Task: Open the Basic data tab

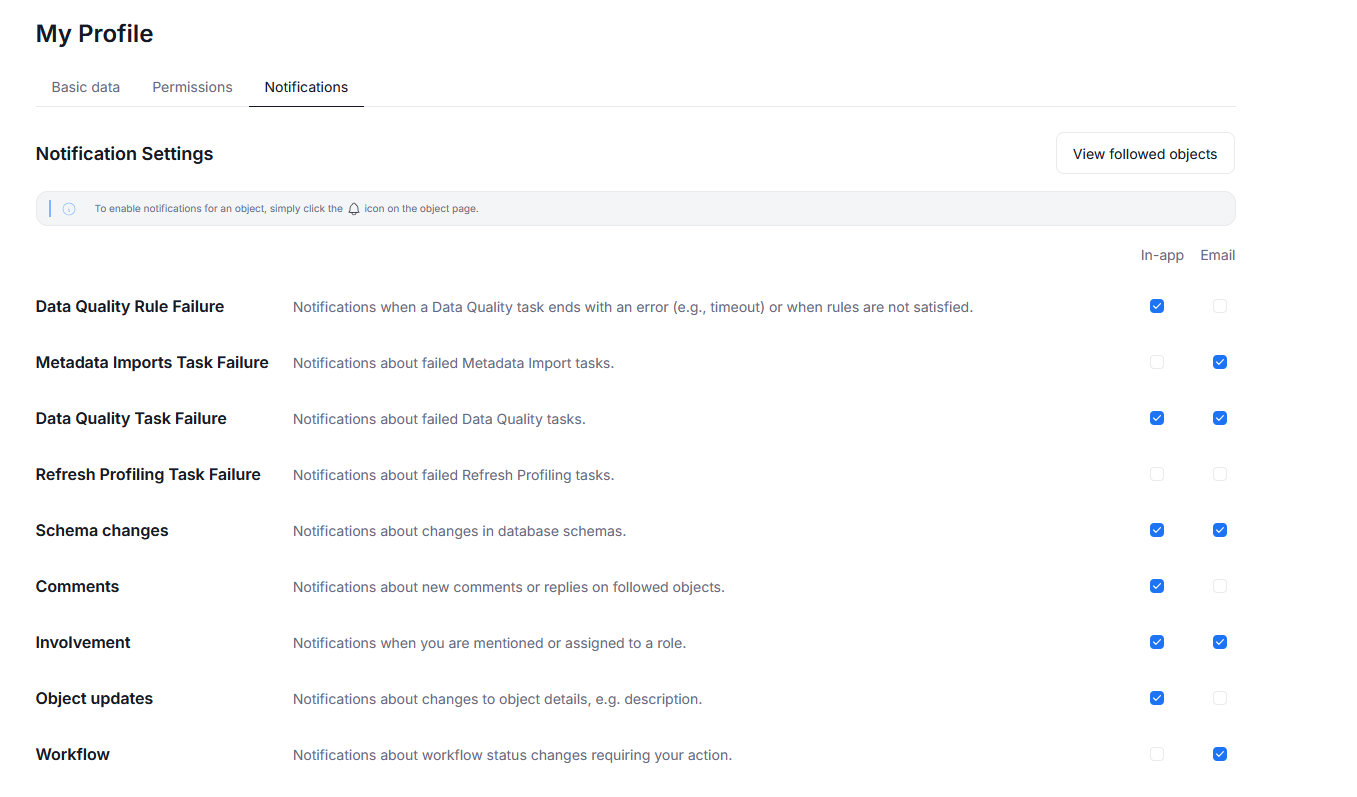Action: click(x=86, y=87)
